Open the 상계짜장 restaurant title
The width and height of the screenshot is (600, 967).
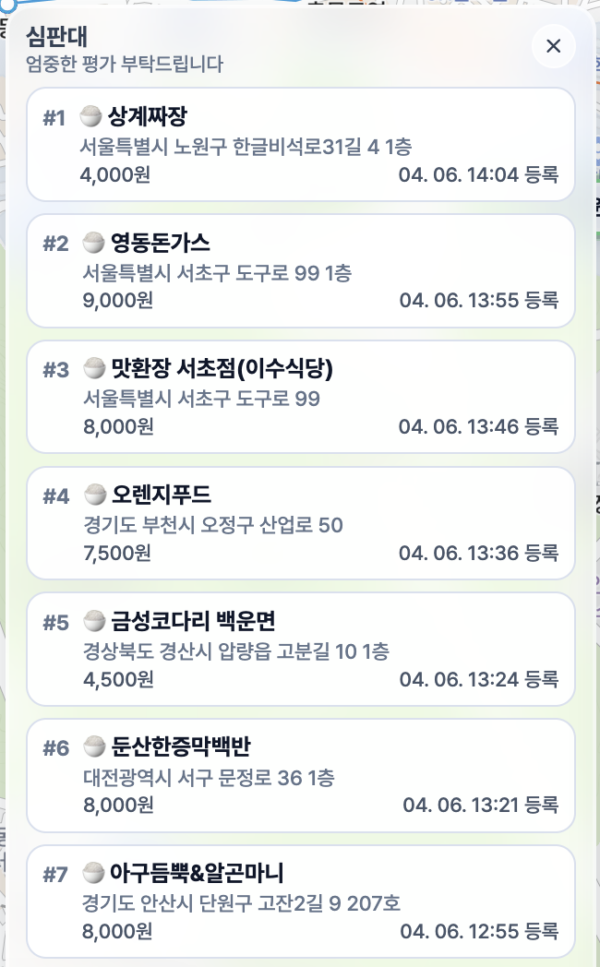[x=154, y=117]
